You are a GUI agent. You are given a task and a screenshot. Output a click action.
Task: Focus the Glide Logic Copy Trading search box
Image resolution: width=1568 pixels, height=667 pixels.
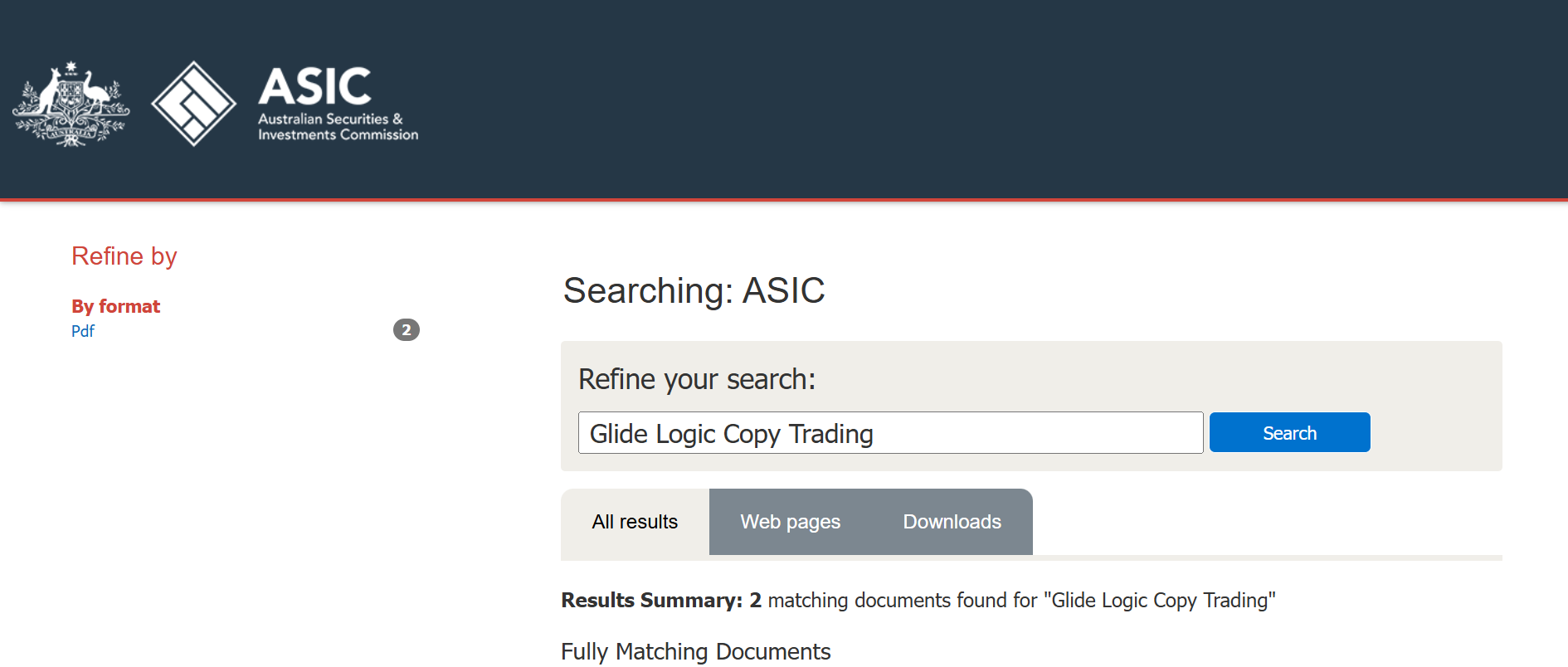[x=890, y=433]
